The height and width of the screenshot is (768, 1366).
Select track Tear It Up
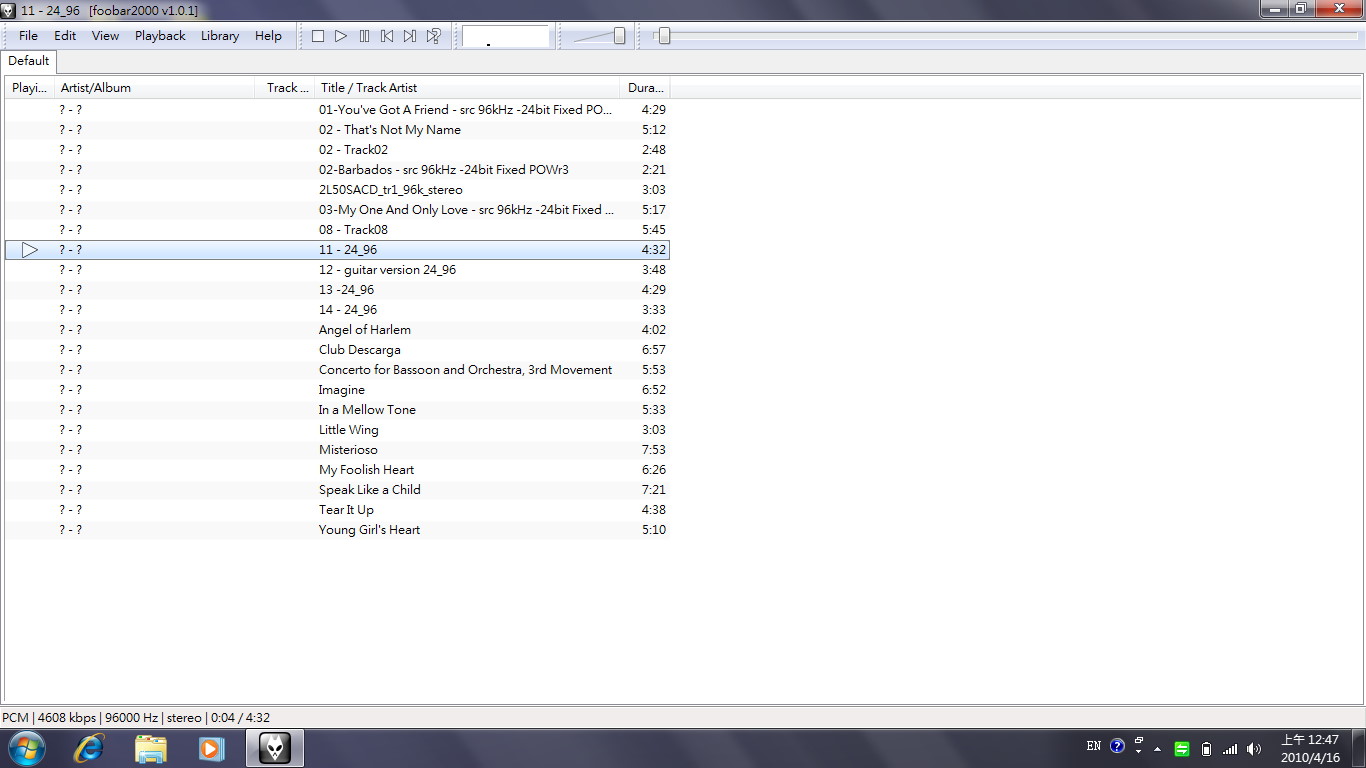337,510
